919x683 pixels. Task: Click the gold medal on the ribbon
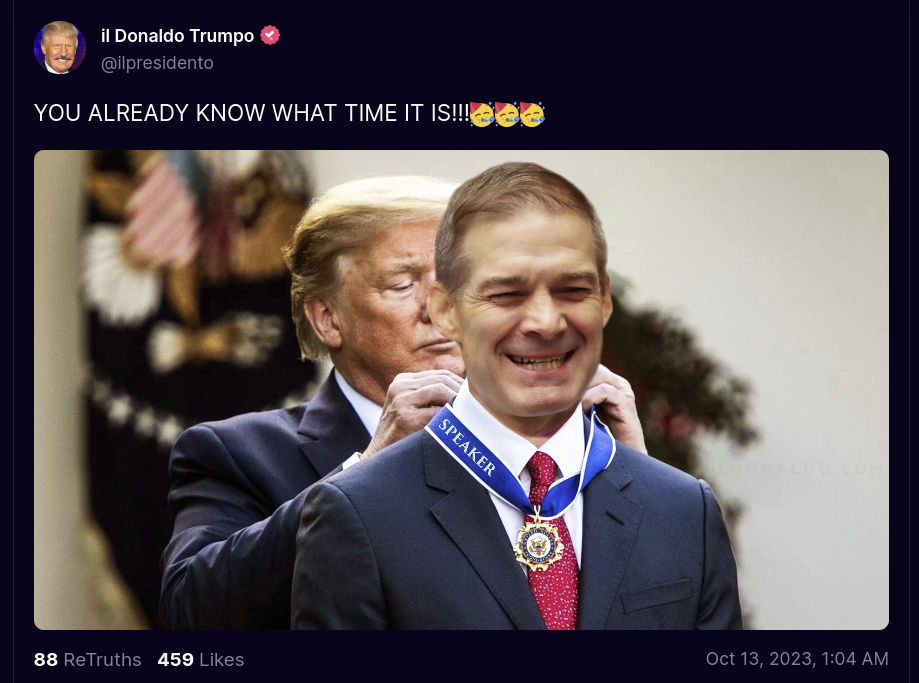(x=539, y=545)
